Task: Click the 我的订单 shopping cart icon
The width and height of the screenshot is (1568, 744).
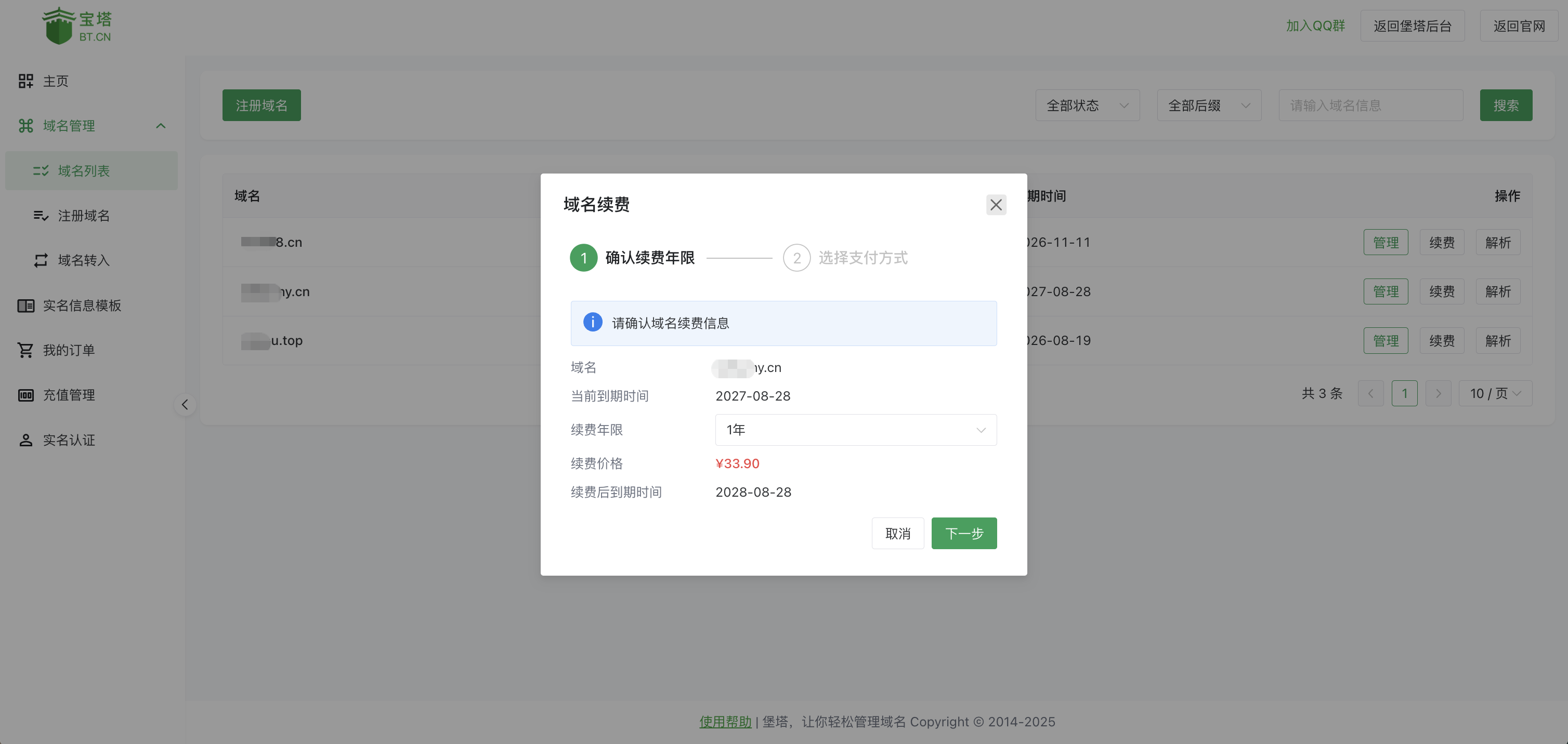Action: coord(25,350)
